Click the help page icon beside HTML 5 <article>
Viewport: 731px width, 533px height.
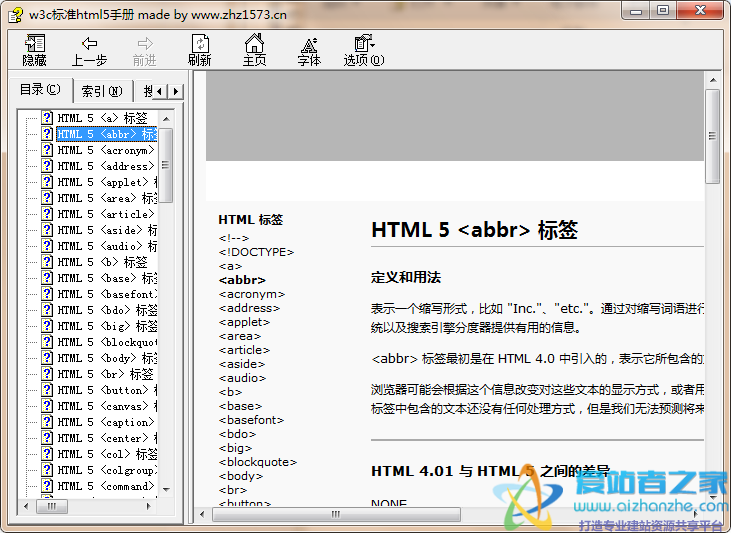tap(47, 214)
